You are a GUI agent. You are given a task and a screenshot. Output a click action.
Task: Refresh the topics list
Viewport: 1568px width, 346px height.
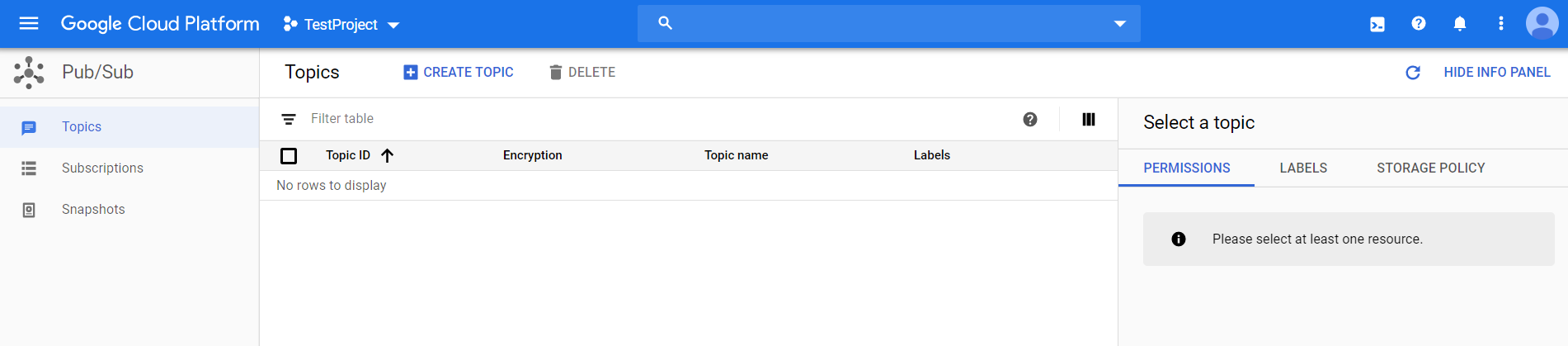click(1413, 73)
